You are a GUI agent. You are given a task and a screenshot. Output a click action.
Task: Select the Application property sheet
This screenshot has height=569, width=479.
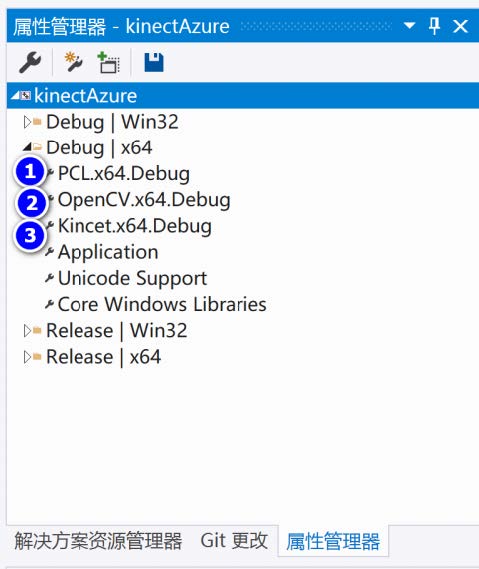[108, 252]
